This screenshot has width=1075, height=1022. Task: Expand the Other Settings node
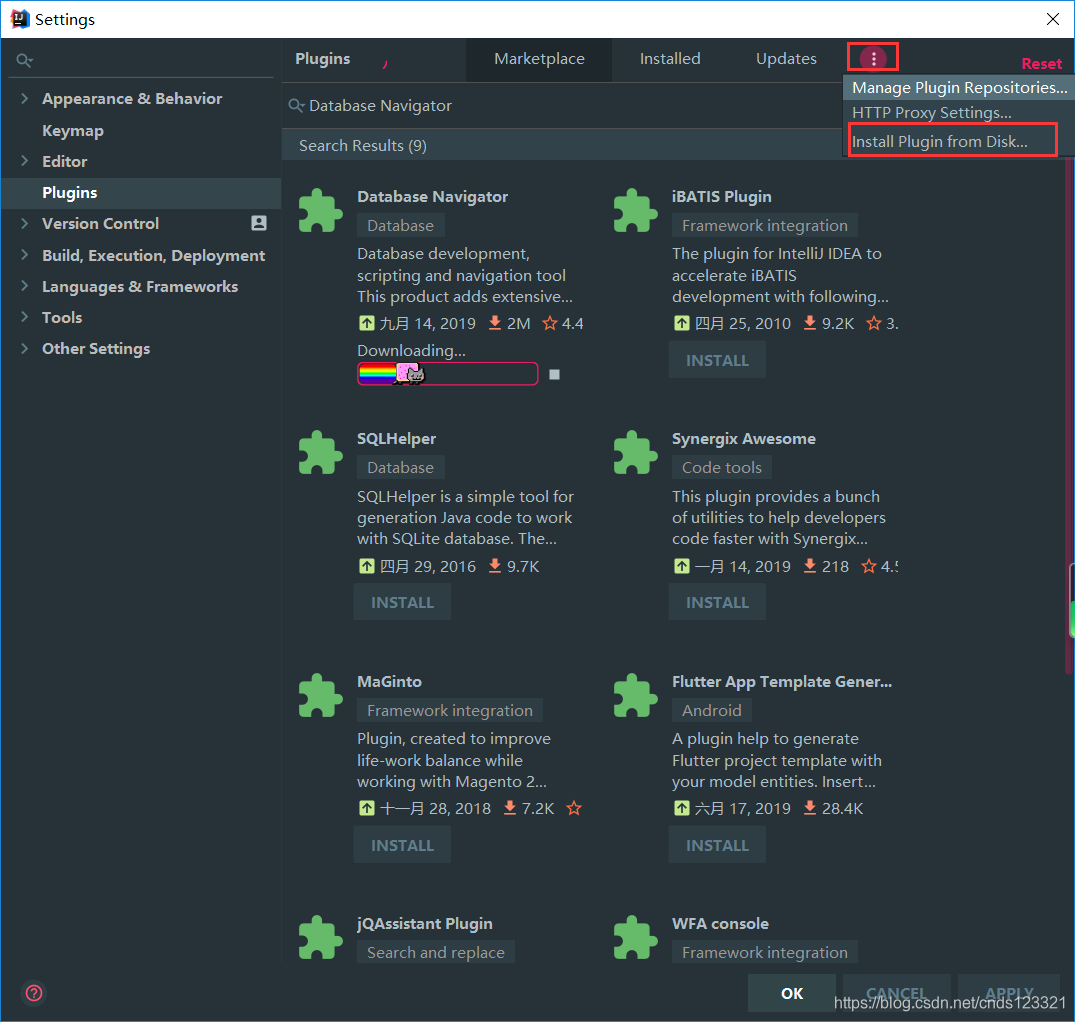click(x=25, y=348)
